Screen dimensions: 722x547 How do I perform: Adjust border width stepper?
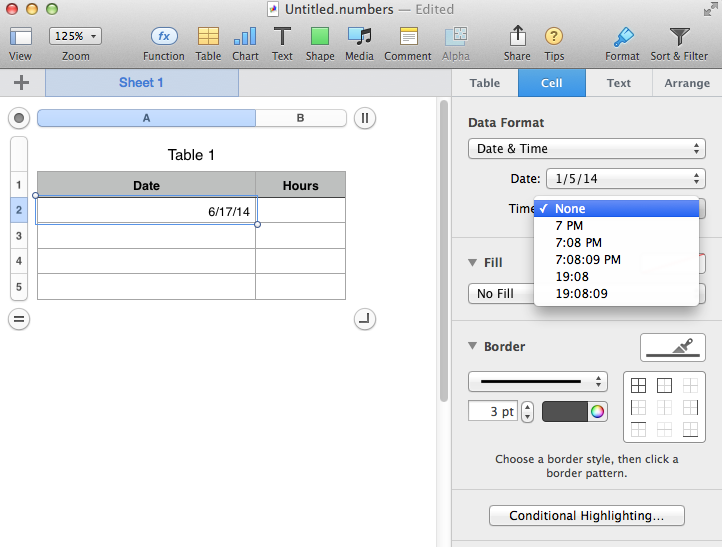click(527, 411)
